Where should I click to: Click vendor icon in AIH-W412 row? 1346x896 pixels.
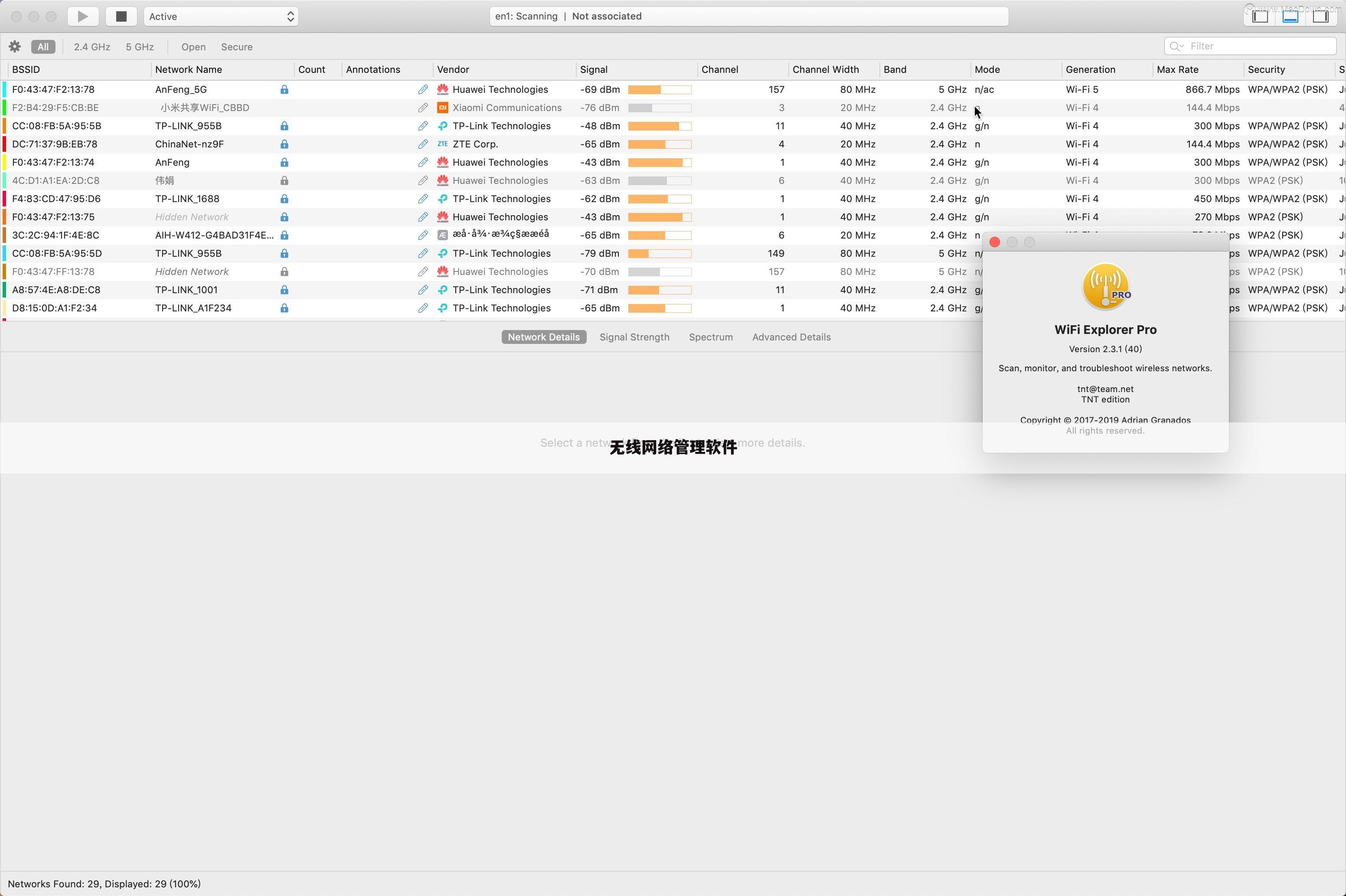click(x=442, y=235)
